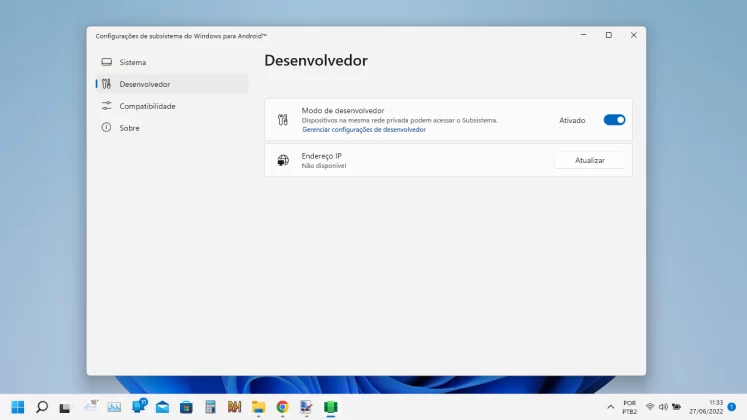This screenshot has width=747, height=420.
Task: Open Gerenciar configurações de desenvolvedor link
Action: pos(363,130)
